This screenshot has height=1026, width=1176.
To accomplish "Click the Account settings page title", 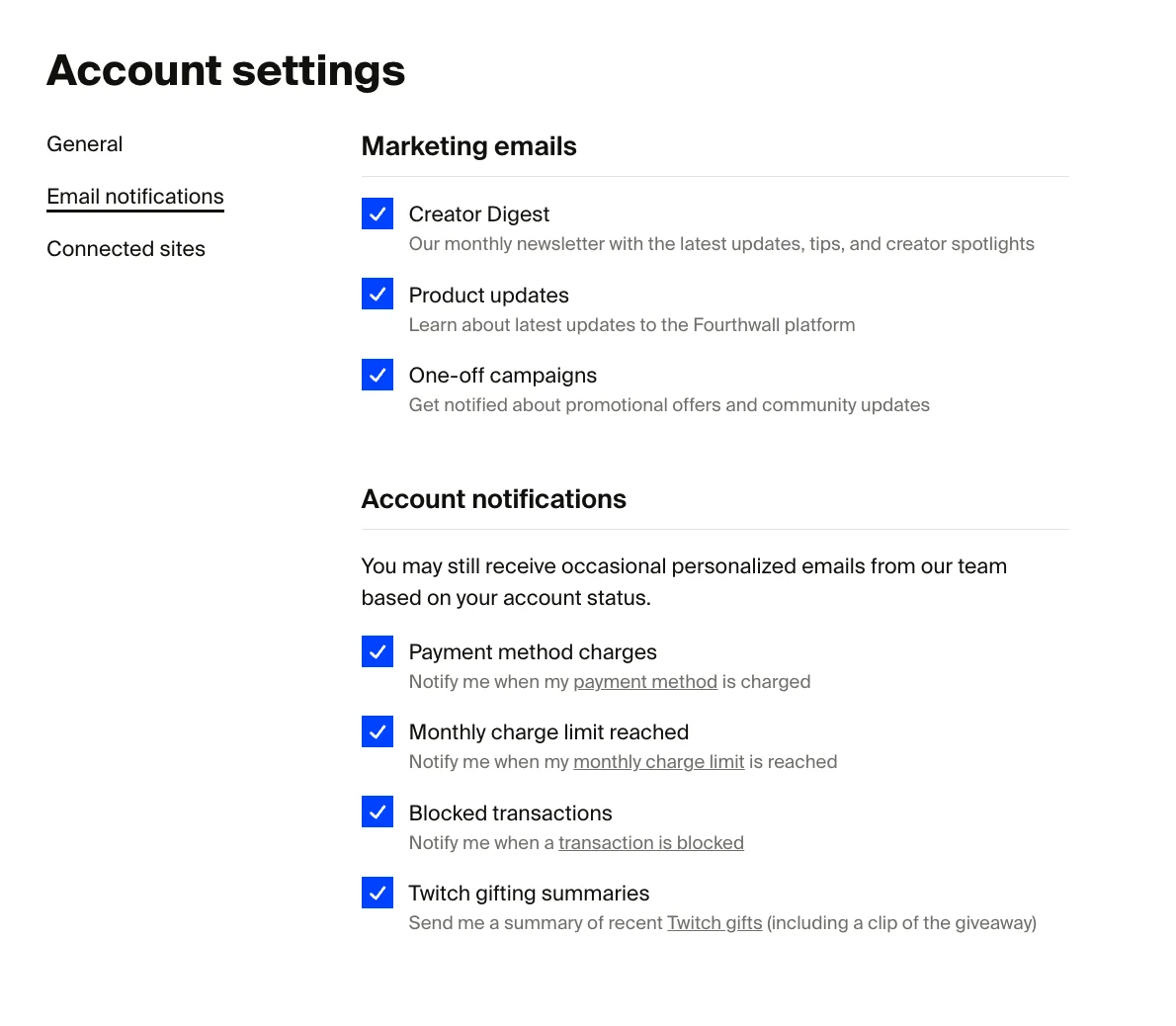I will coord(225,69).
